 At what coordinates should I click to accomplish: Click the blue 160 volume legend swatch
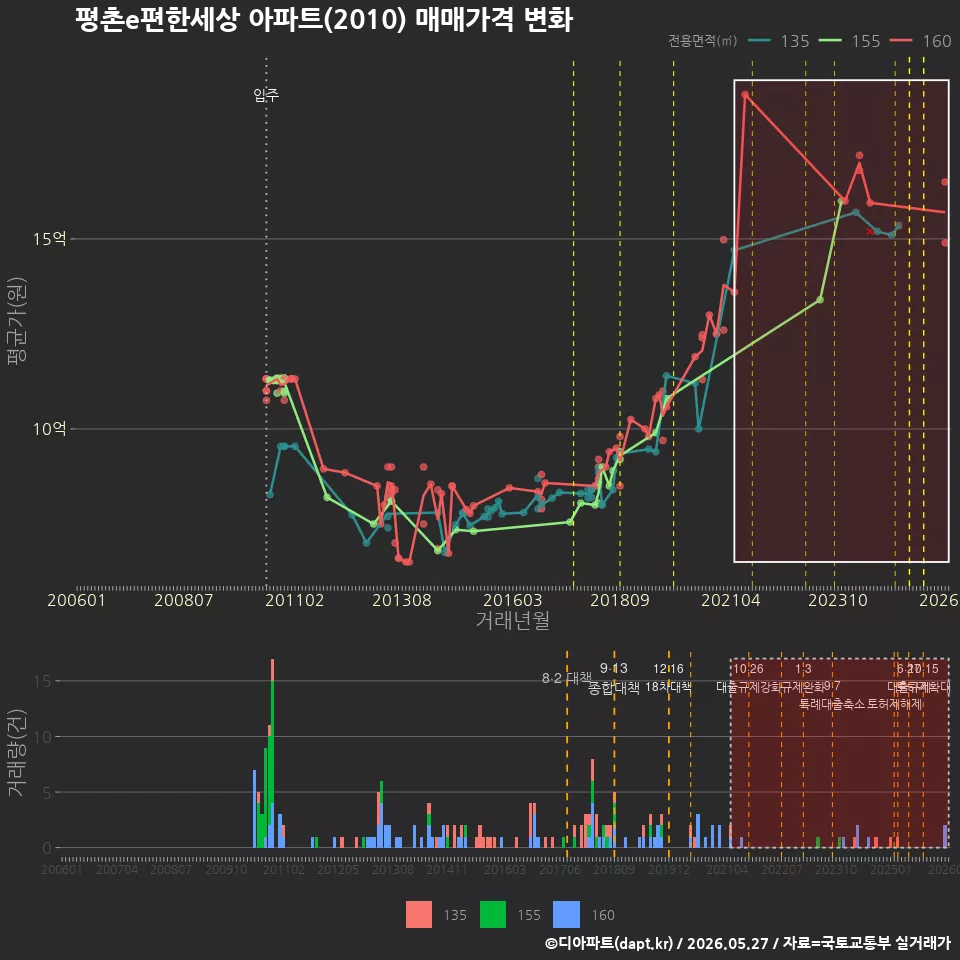566,915
